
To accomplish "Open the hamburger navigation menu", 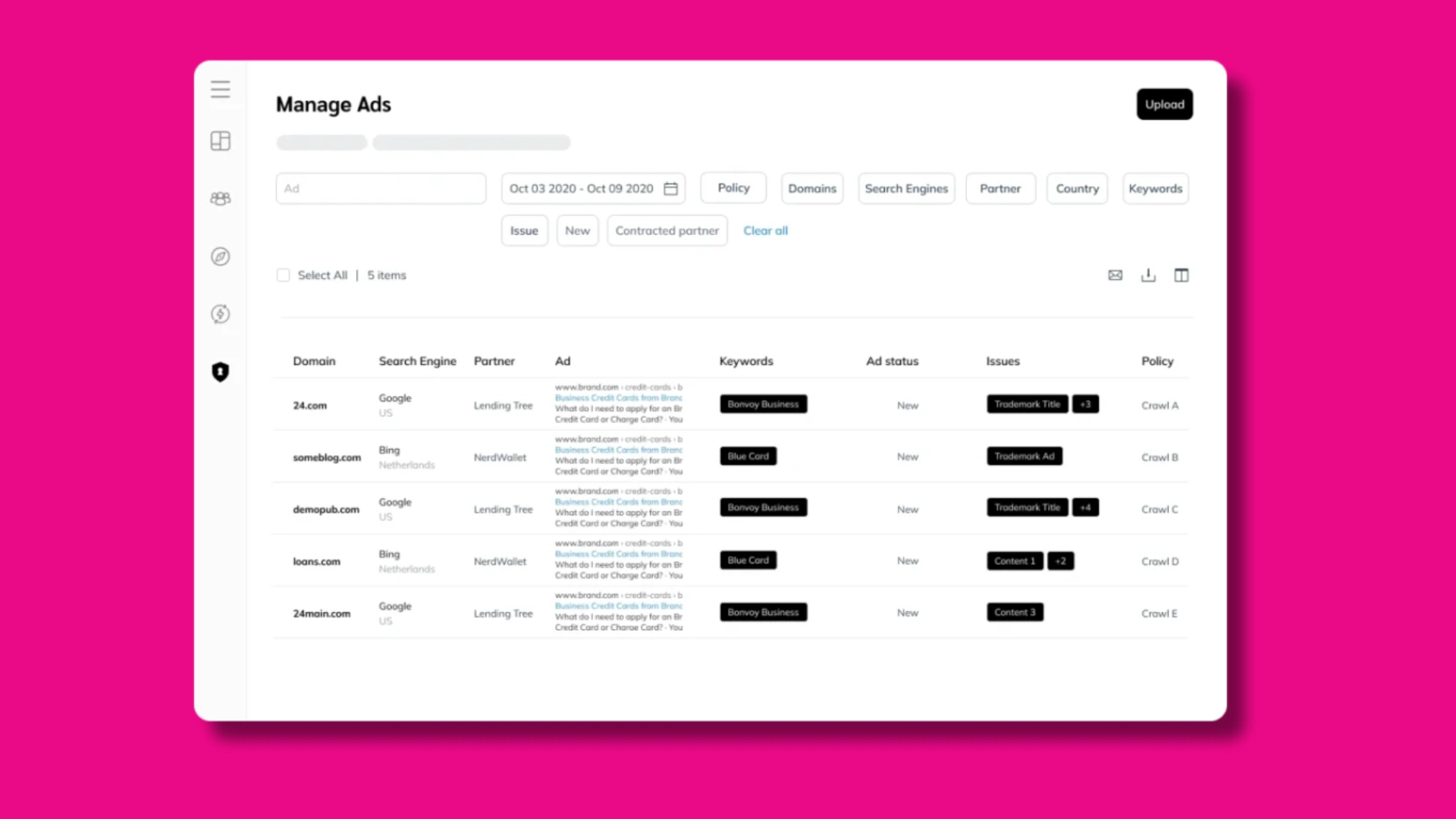I will coord(220,89).
